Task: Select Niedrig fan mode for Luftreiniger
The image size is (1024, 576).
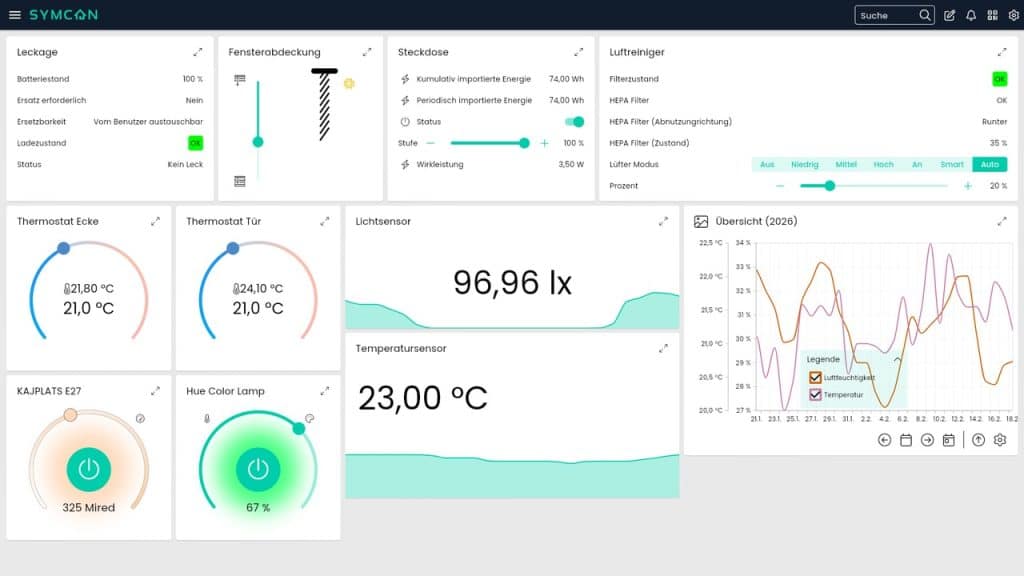Action: point(805,165)
